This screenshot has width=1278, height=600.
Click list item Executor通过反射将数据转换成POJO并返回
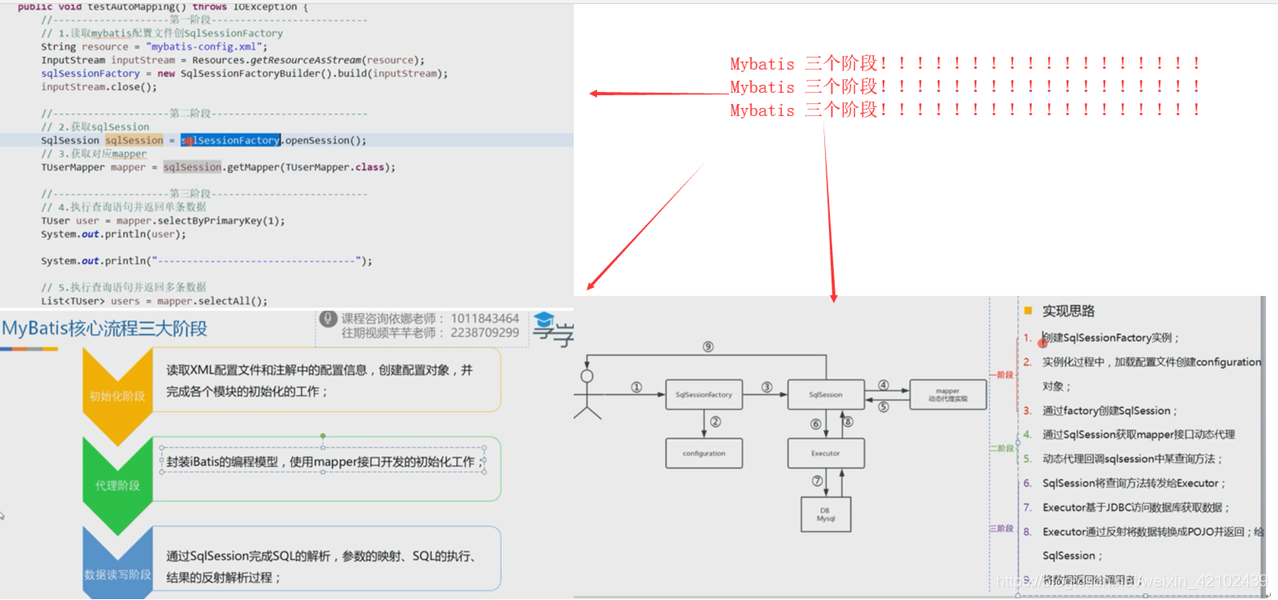coord(1153,532)
